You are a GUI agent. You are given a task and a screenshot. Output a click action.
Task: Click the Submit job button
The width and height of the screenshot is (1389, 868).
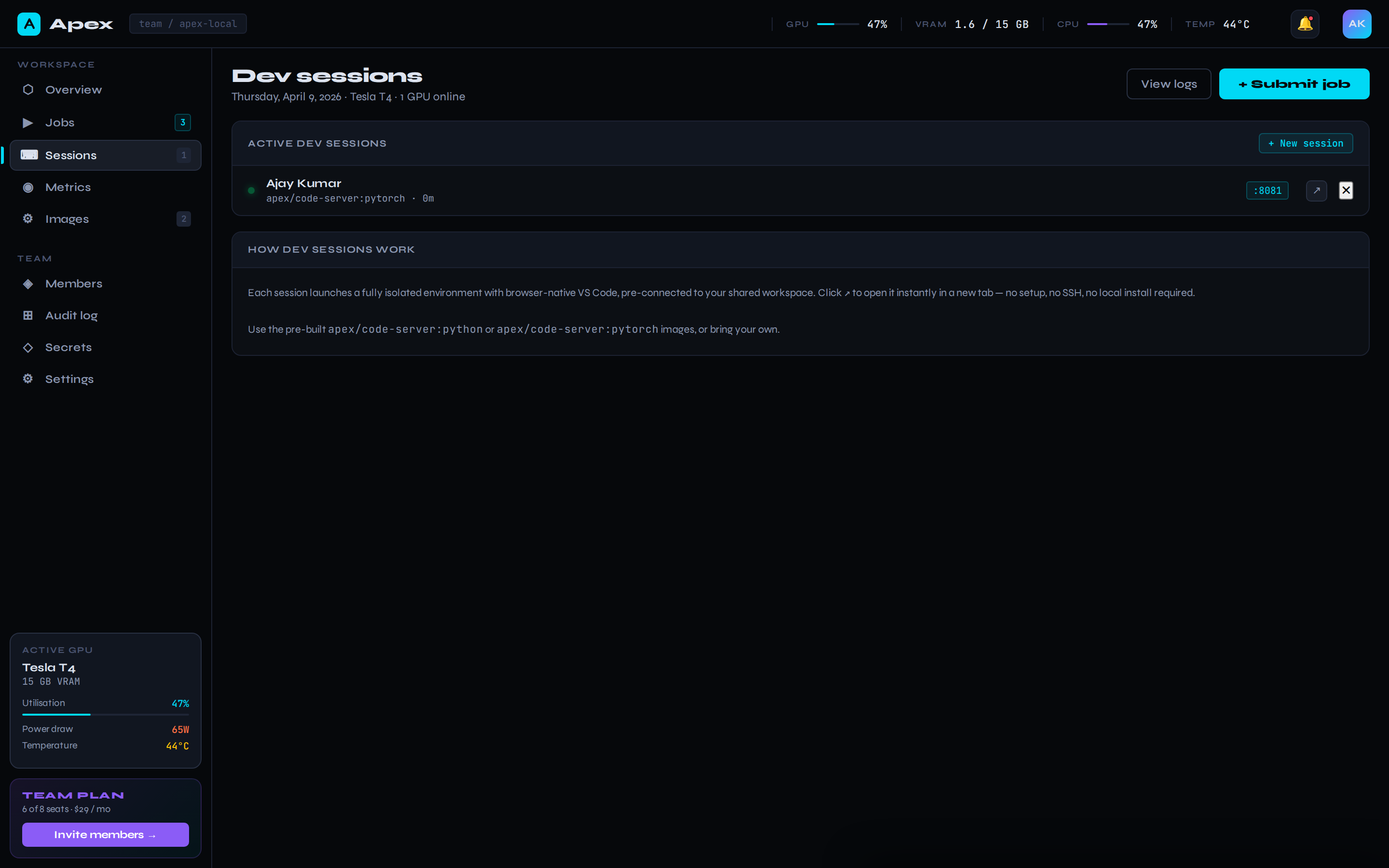point(1294,83)
